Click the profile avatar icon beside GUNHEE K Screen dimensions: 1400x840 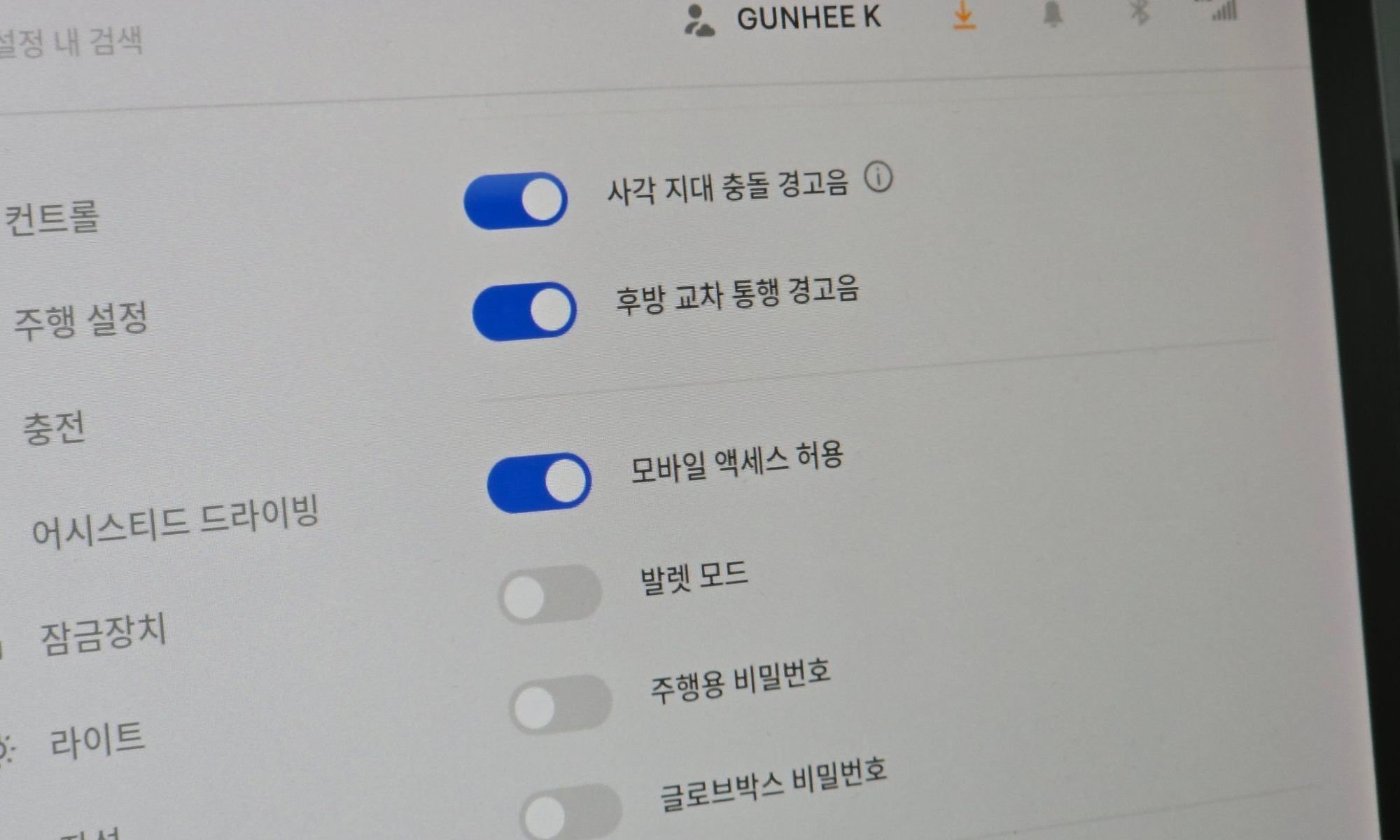click(x=699, y=20)
